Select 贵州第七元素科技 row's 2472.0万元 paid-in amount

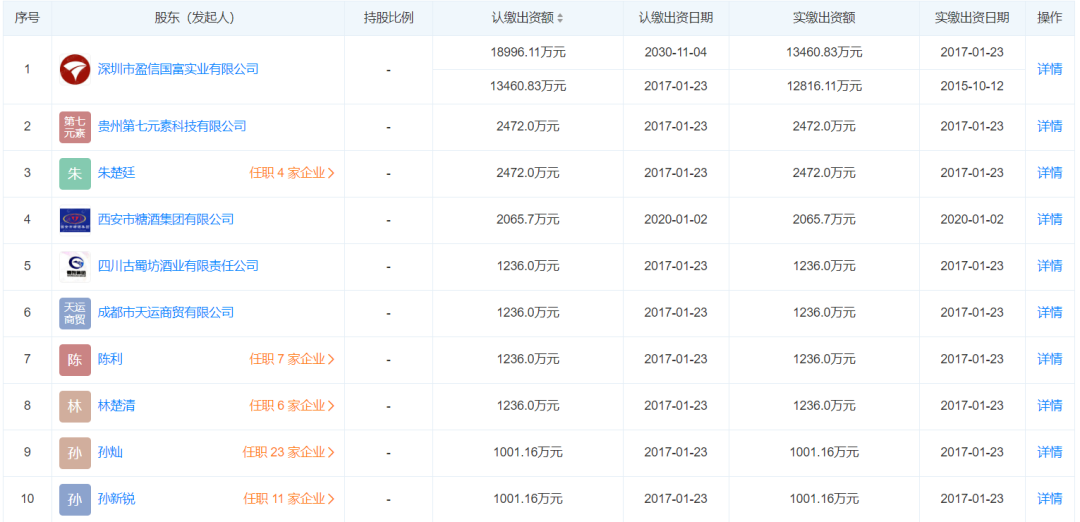[824, 127]
